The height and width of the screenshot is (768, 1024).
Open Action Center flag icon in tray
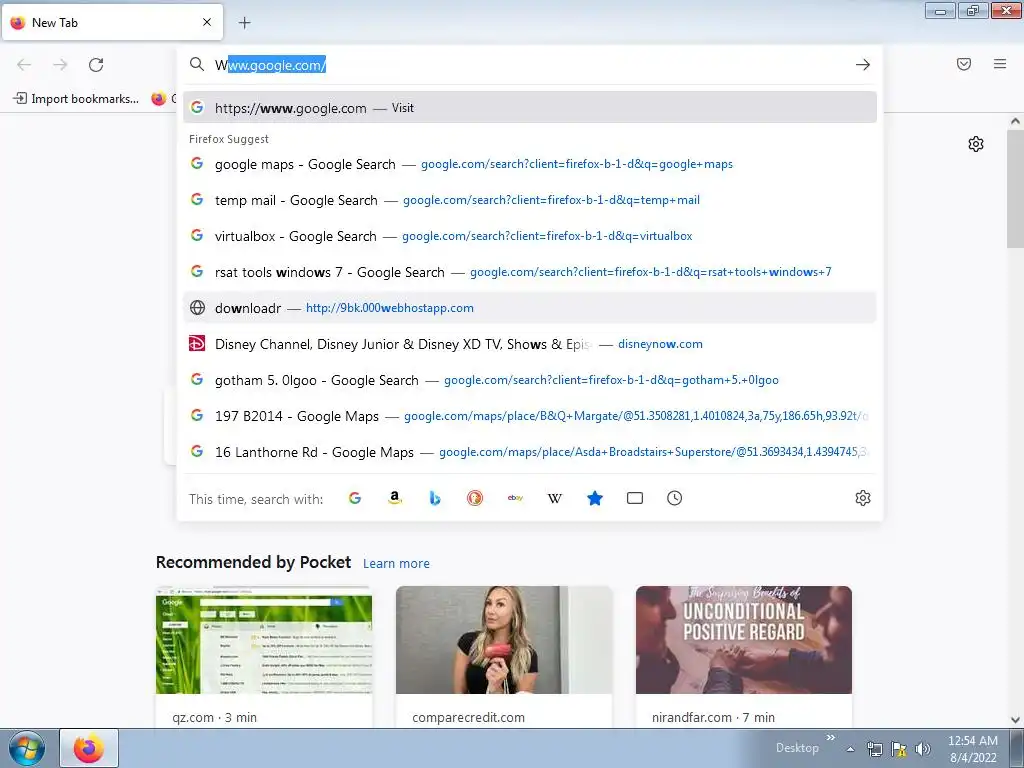899,749
